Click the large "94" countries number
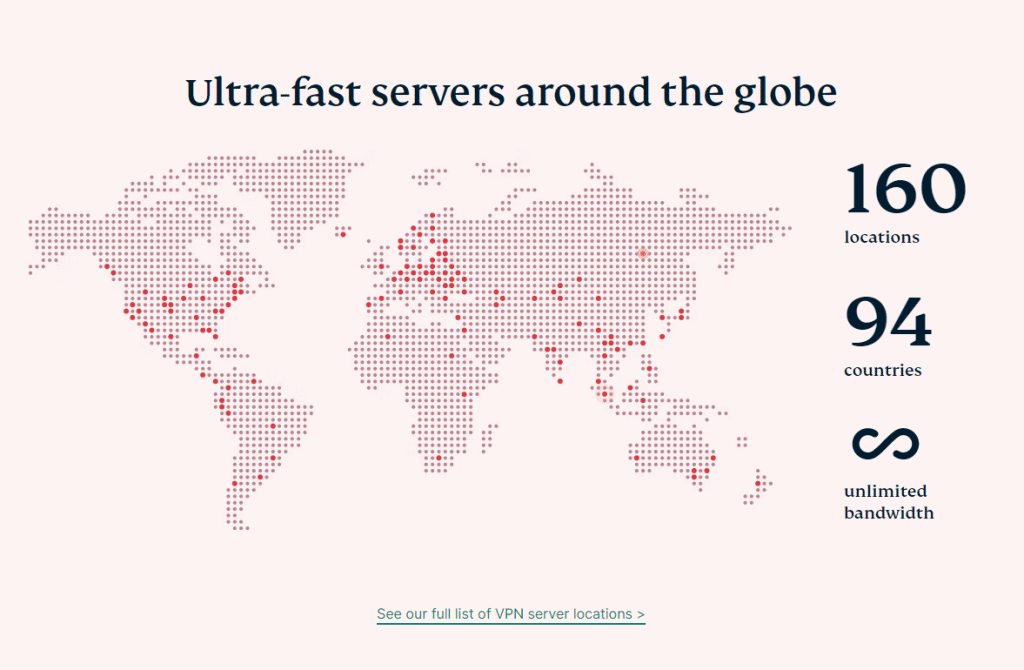 (x=888, y=321)
